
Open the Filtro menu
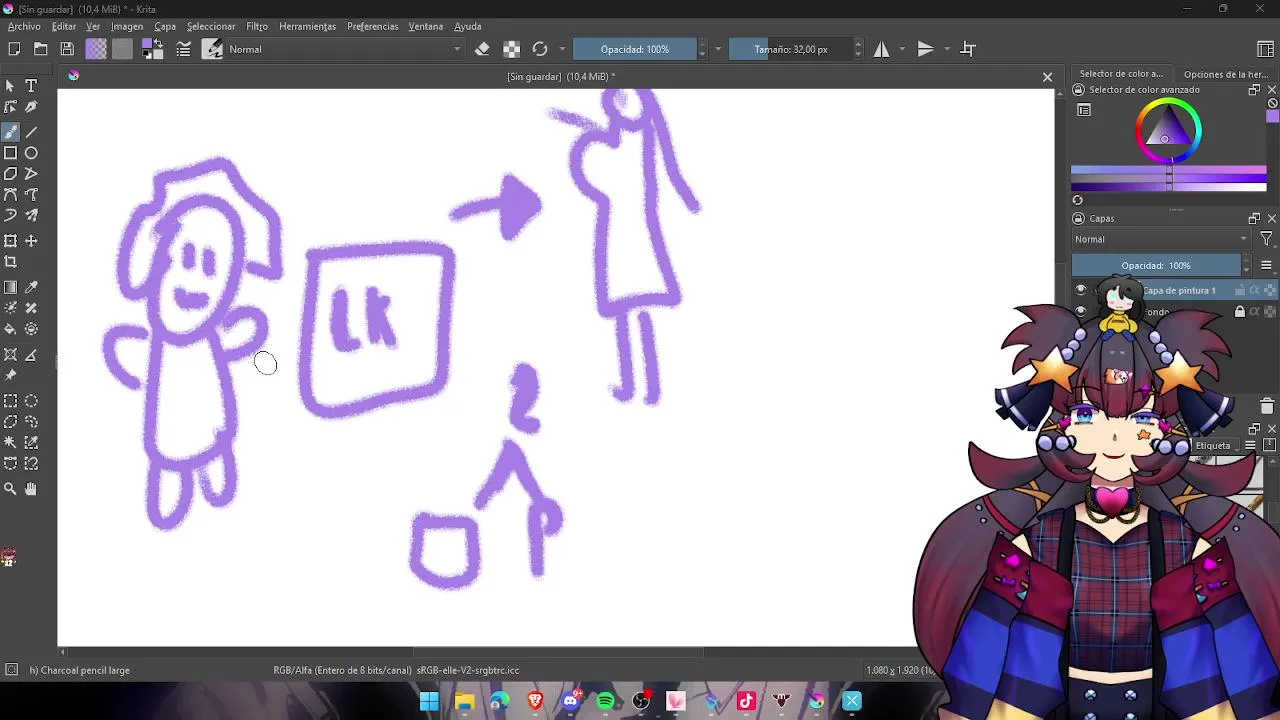click(257, 26)
